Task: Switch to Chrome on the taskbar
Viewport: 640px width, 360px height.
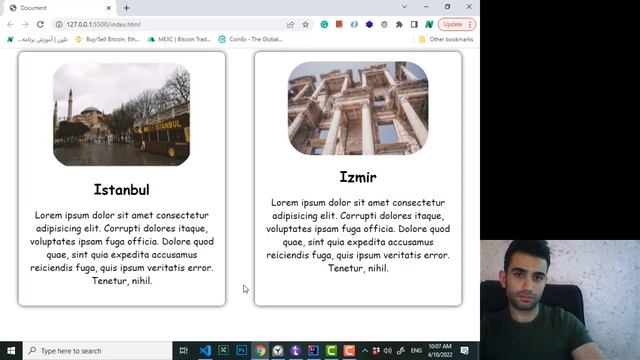Action: point(260,351)
